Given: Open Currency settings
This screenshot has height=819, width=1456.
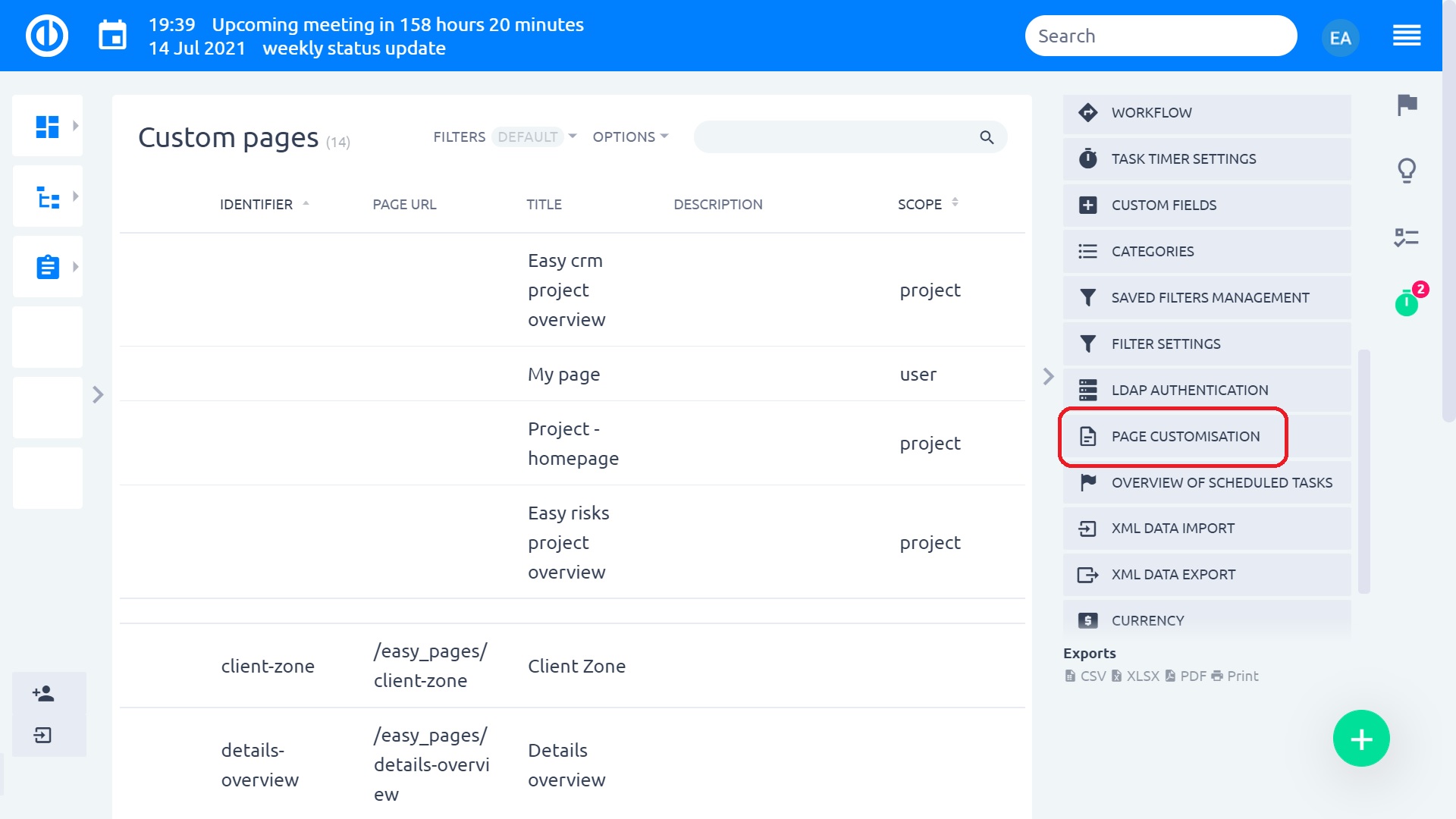Looking at the screenshot, I should tap(1207, 620).
